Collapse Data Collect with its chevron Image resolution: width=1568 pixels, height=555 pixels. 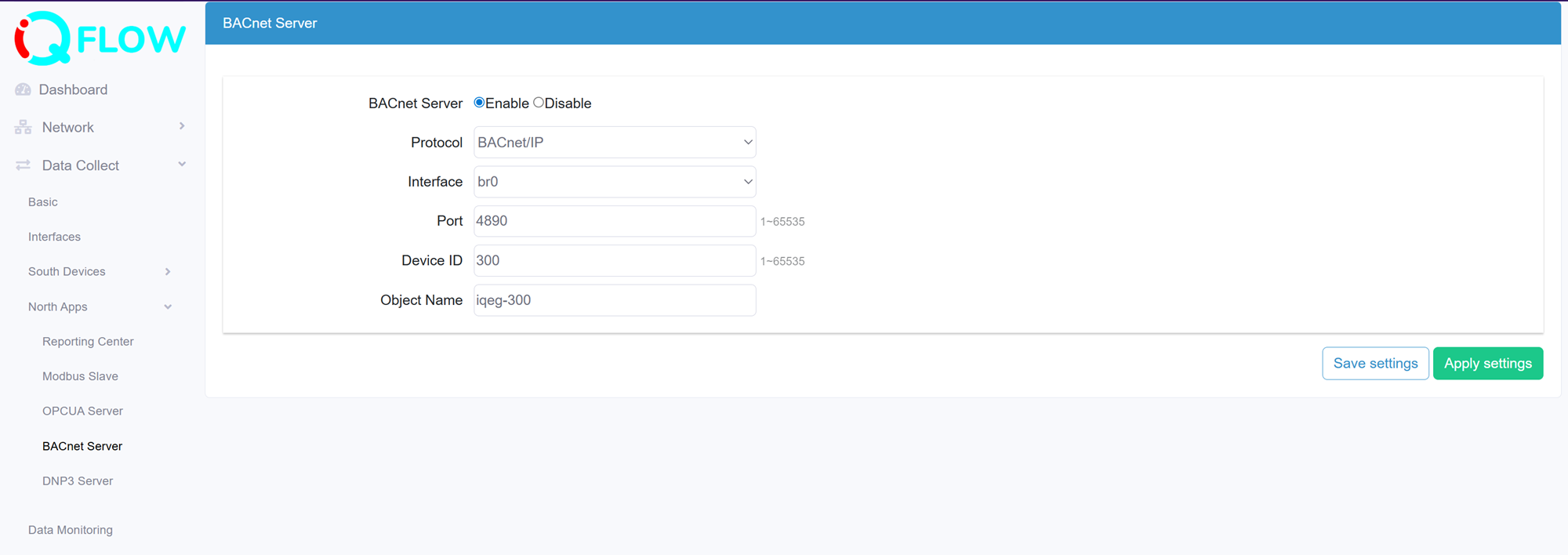(182, 164)
